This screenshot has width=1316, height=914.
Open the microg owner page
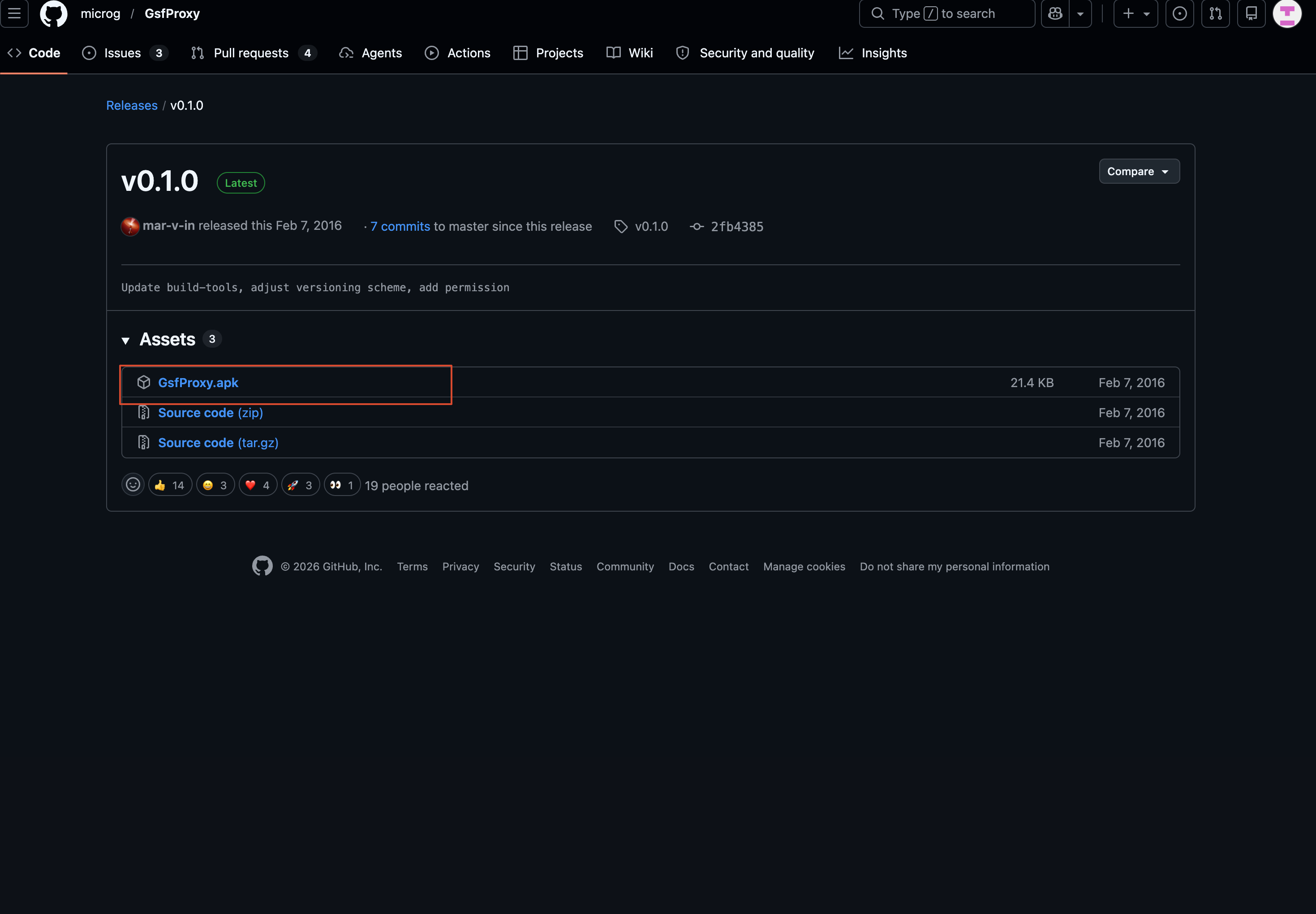coord(101,14)
